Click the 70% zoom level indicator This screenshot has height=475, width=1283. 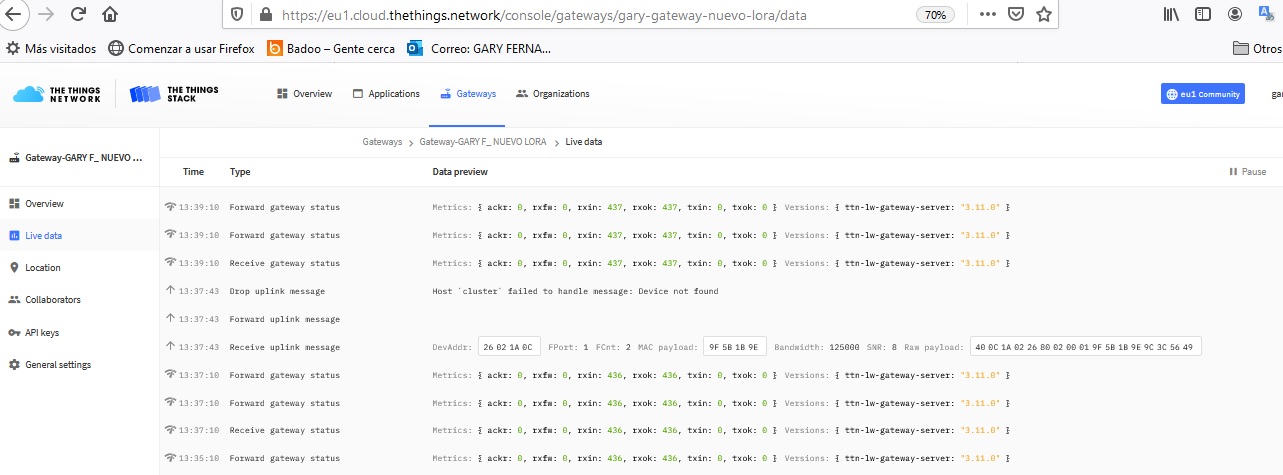(x=935, y=15)
